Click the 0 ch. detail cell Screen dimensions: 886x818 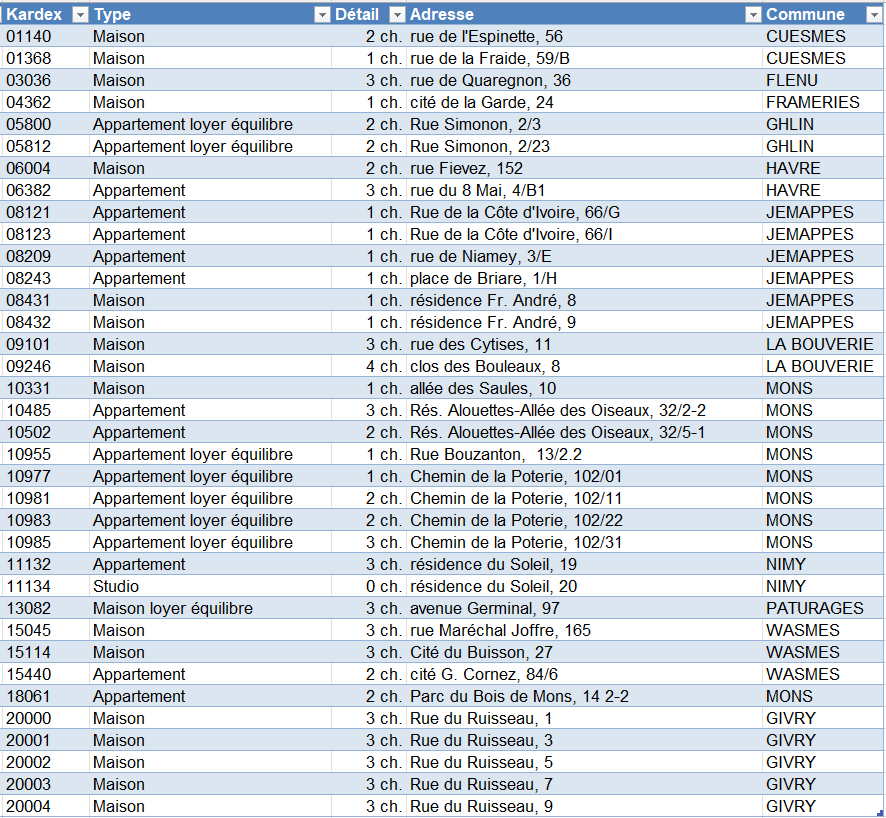pyautogui.click(x=383, y=586)
